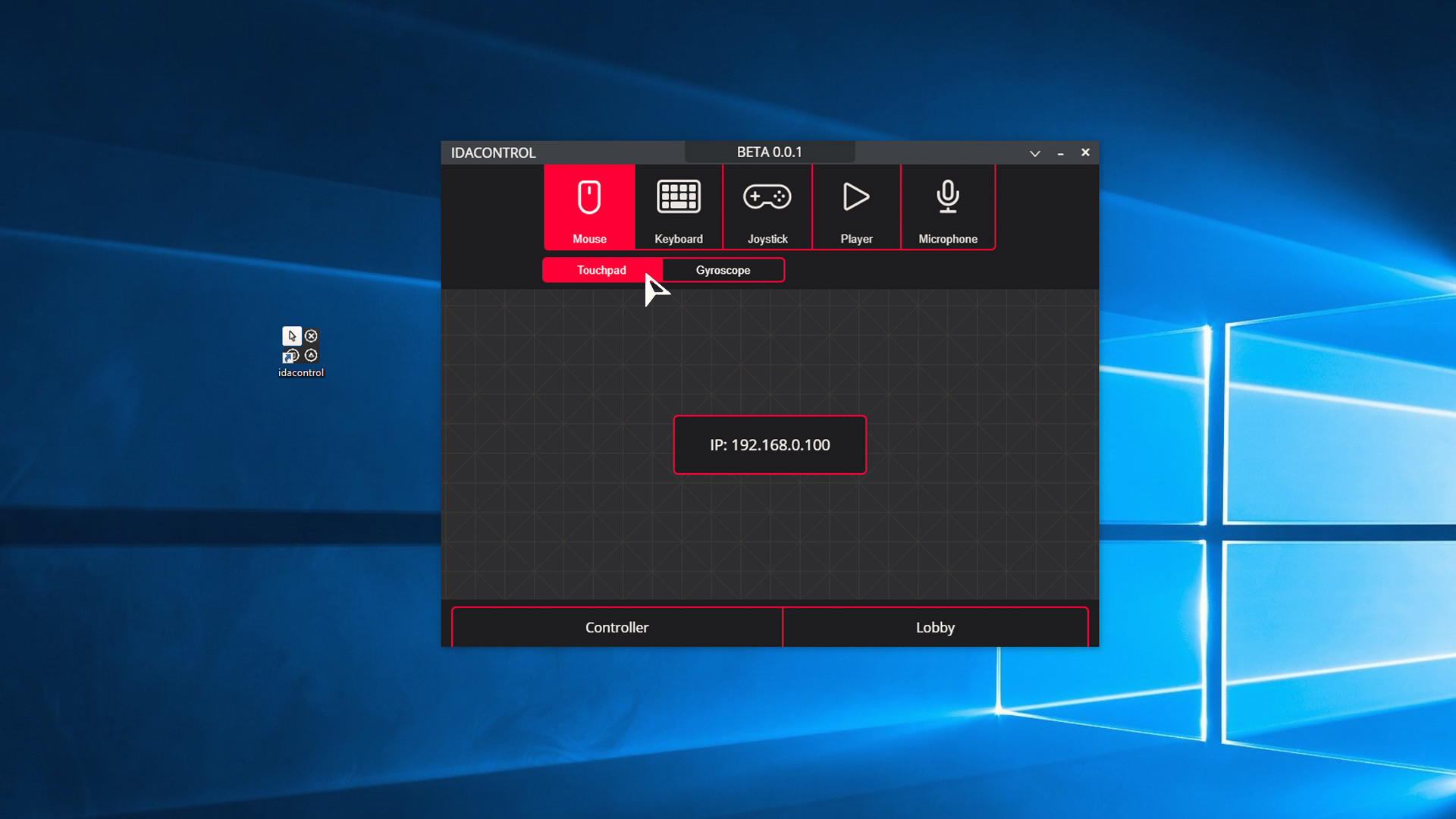The height and width of the screenshot is (819, 1456).
Task: Expand the title bar chevron menu
Action: click(1034, 153)
